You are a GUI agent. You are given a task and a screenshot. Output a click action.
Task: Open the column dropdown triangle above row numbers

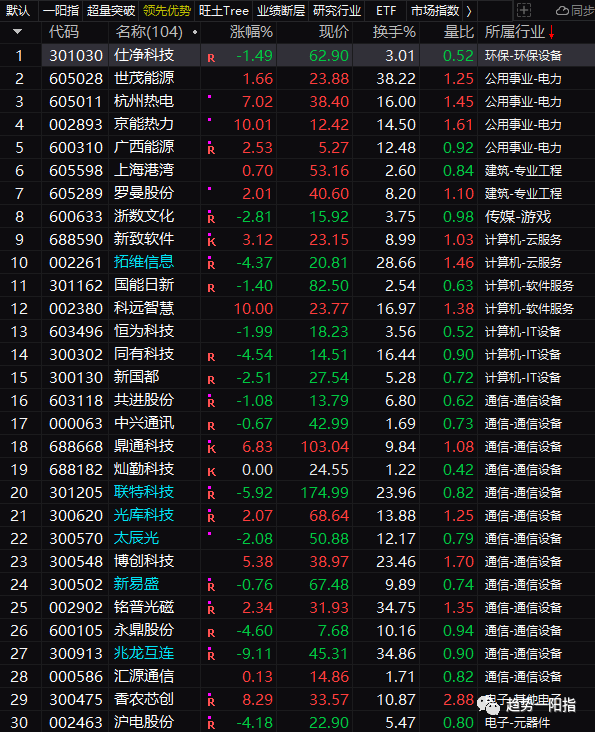18,32
